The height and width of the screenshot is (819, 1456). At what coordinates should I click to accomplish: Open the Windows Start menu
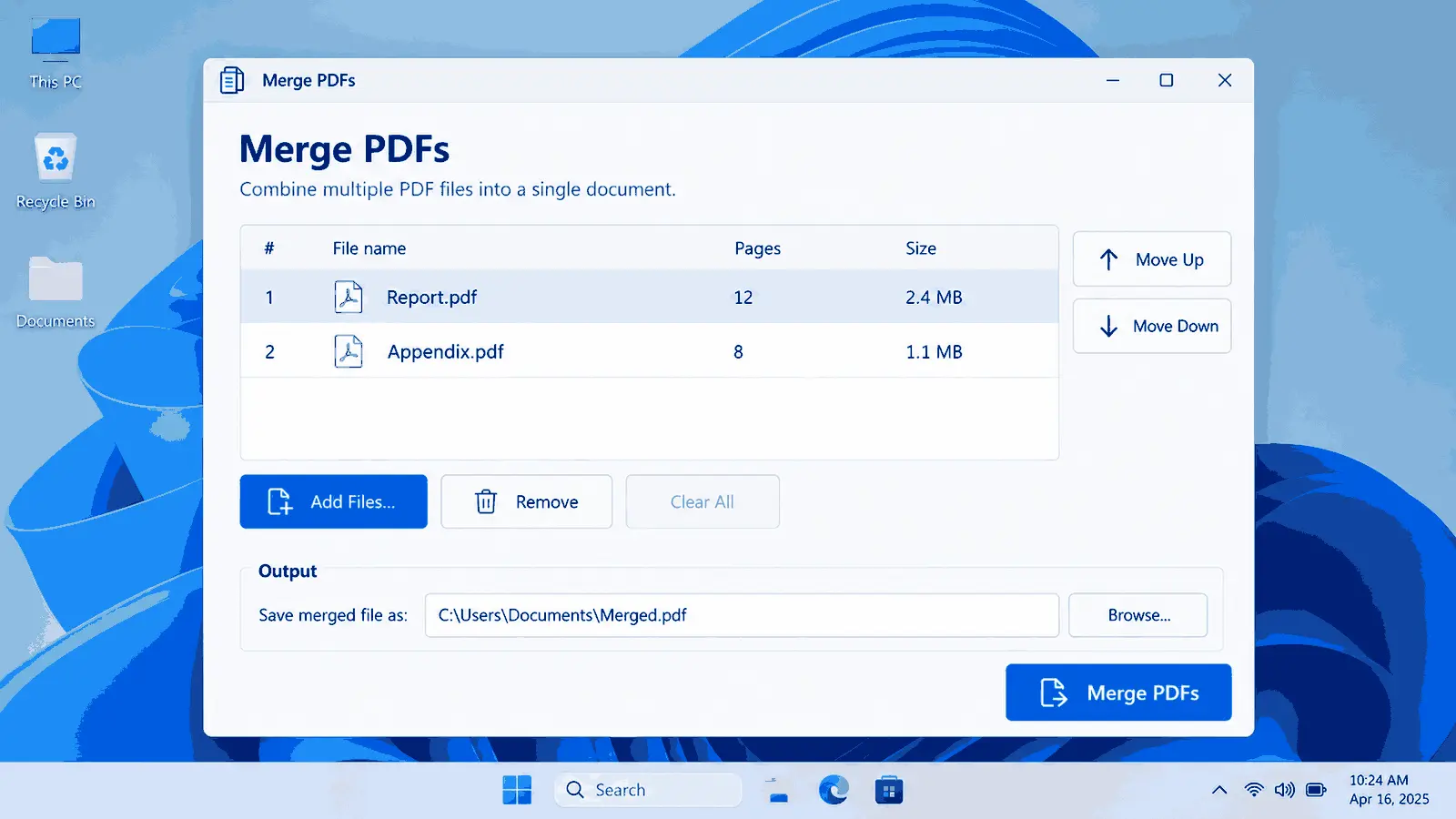[517, 790]
